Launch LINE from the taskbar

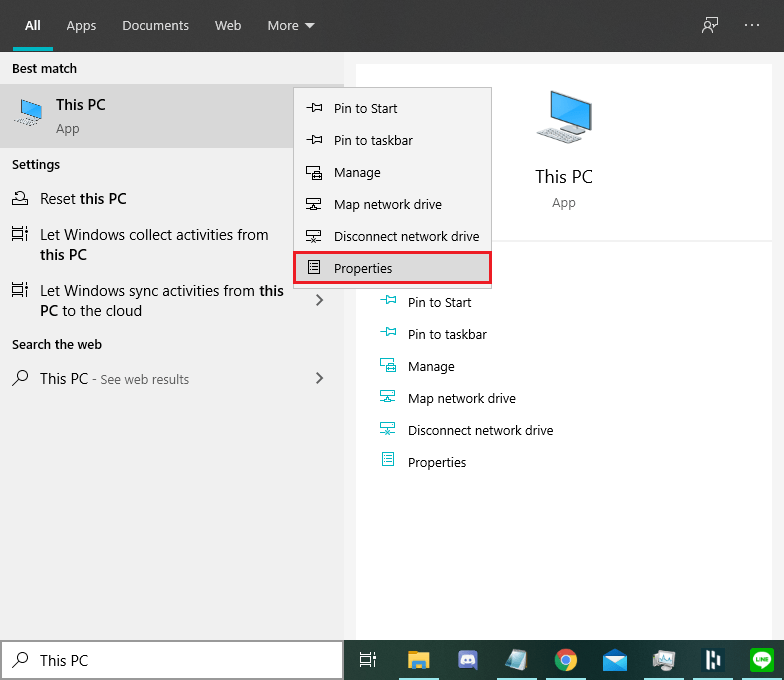pos(762,660)
